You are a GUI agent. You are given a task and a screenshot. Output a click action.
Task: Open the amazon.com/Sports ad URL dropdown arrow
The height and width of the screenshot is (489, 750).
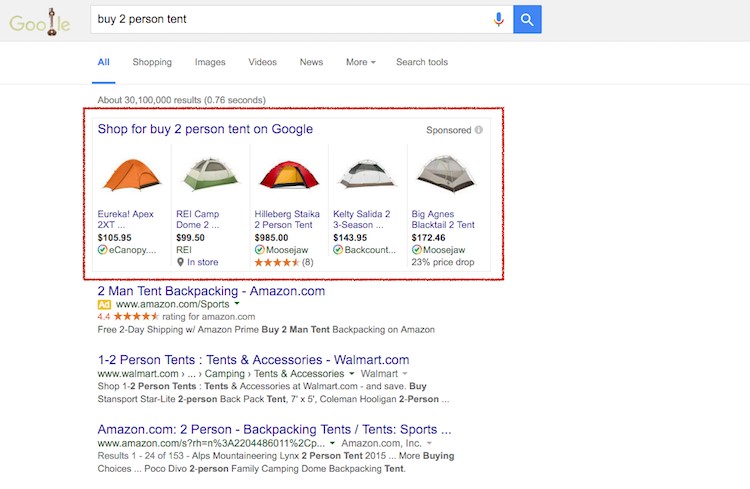(237, 303)
